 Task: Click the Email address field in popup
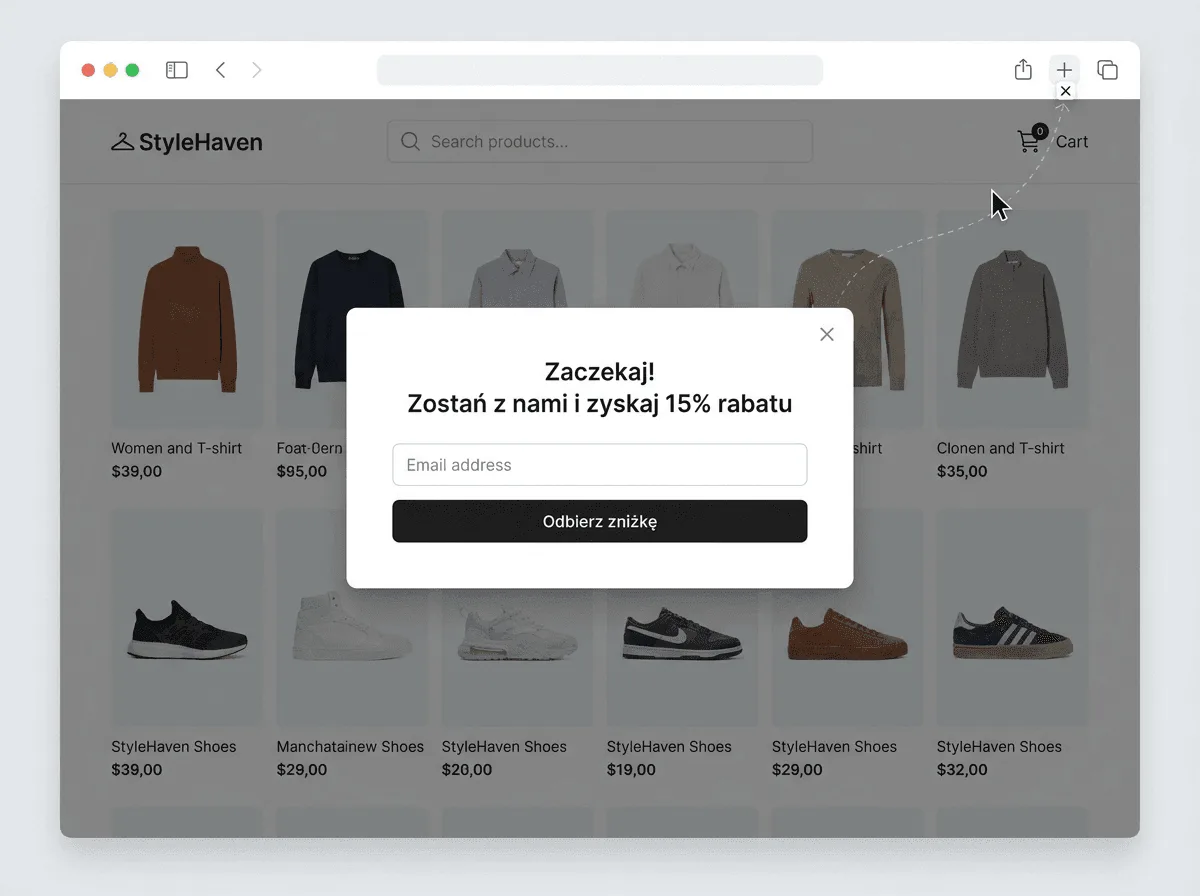pos(599,465)
